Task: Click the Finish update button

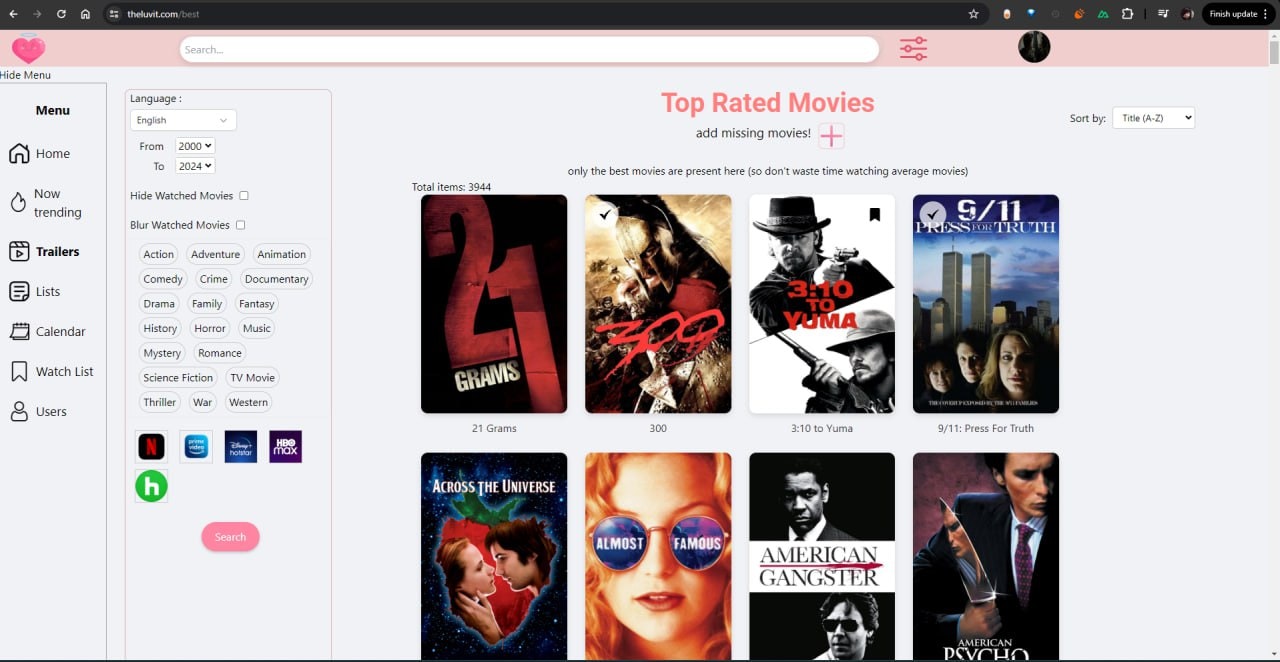Action: [x=1233, y=14]
